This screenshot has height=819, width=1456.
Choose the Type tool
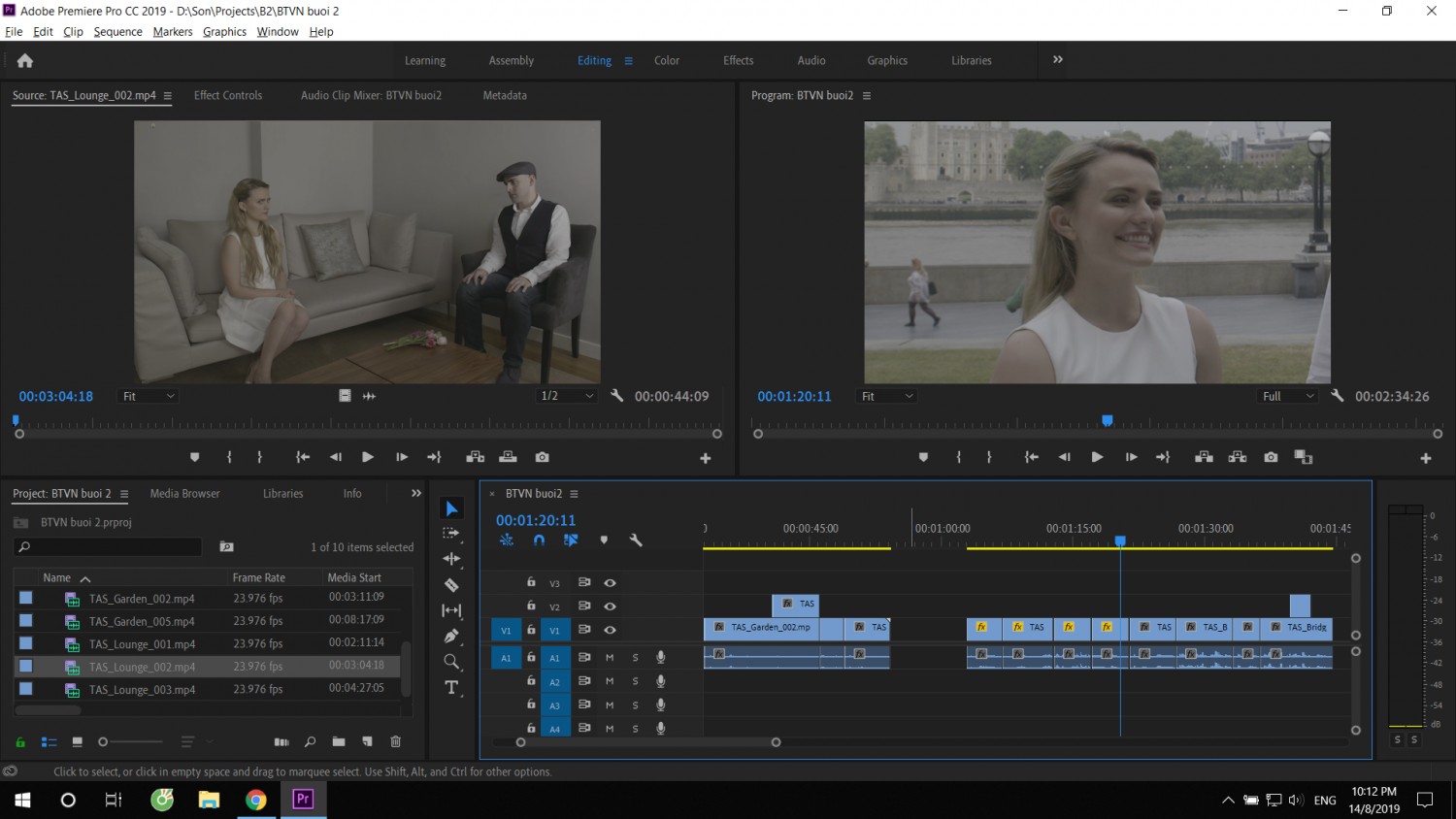point(451,687)
